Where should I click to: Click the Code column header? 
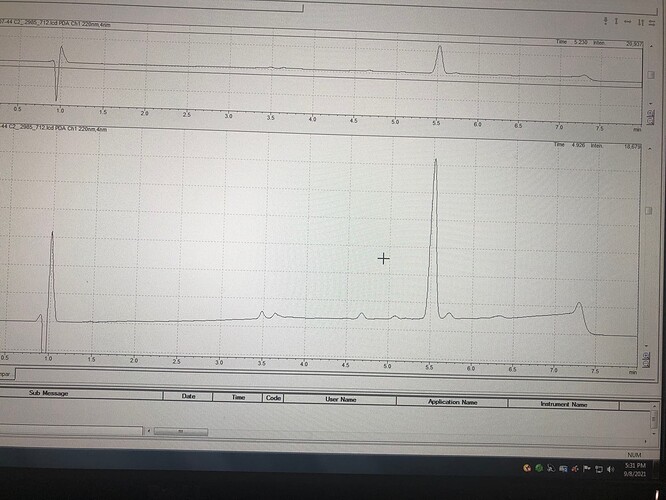point(272,397)
